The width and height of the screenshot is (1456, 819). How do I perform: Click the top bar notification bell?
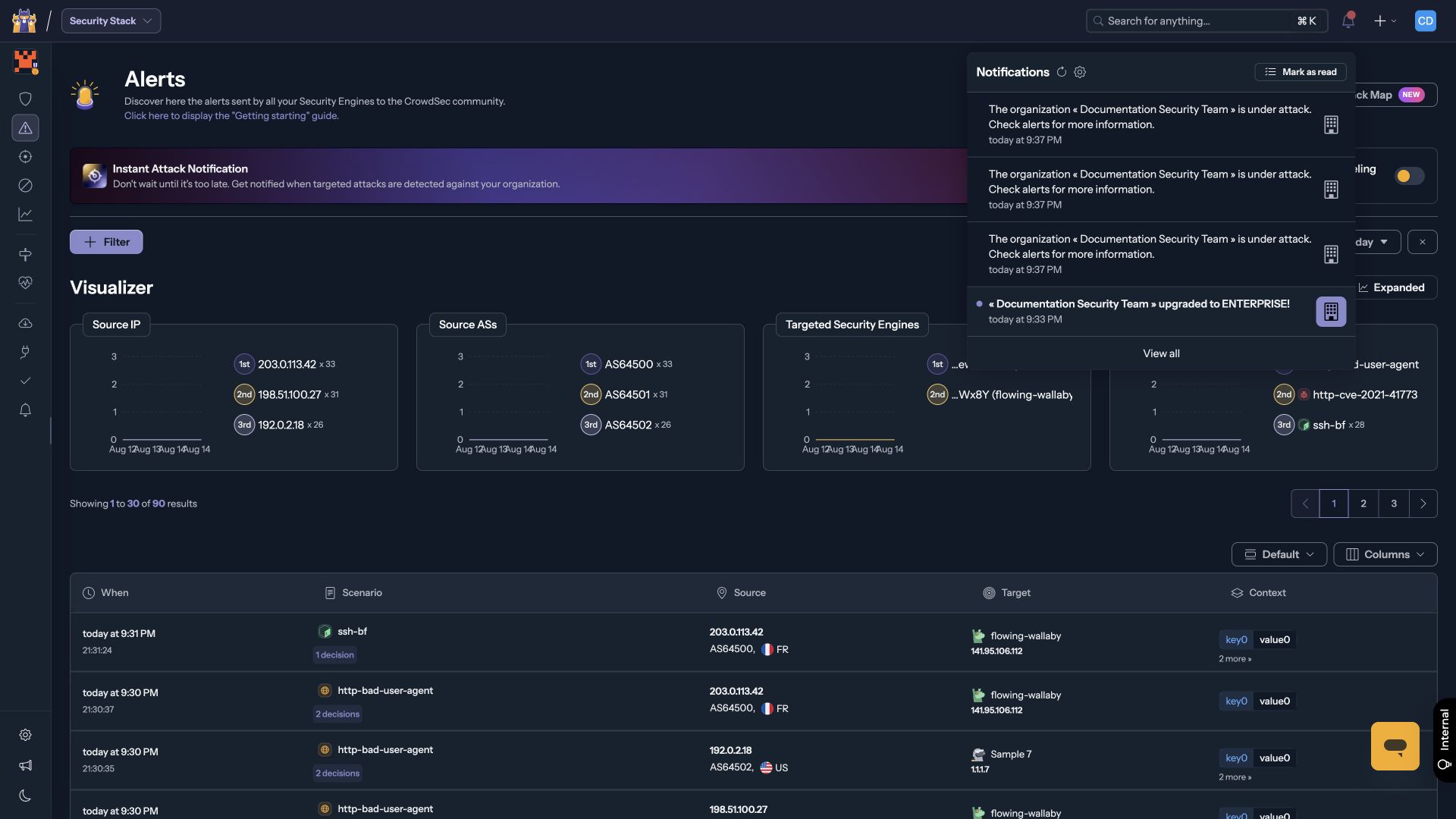[x=1348, y=20]
